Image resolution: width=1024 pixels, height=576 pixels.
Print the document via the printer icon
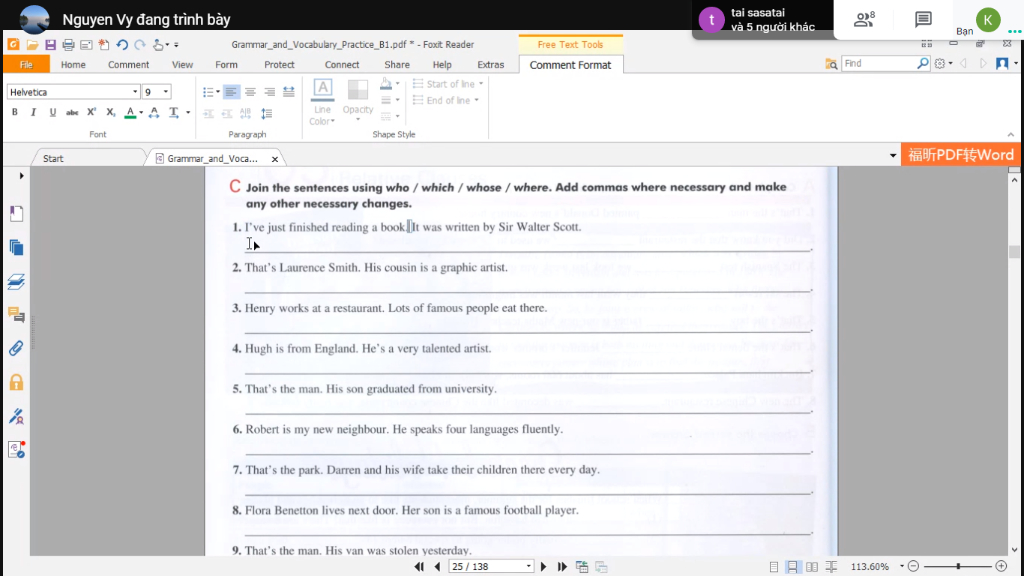(x=68, y=44)
